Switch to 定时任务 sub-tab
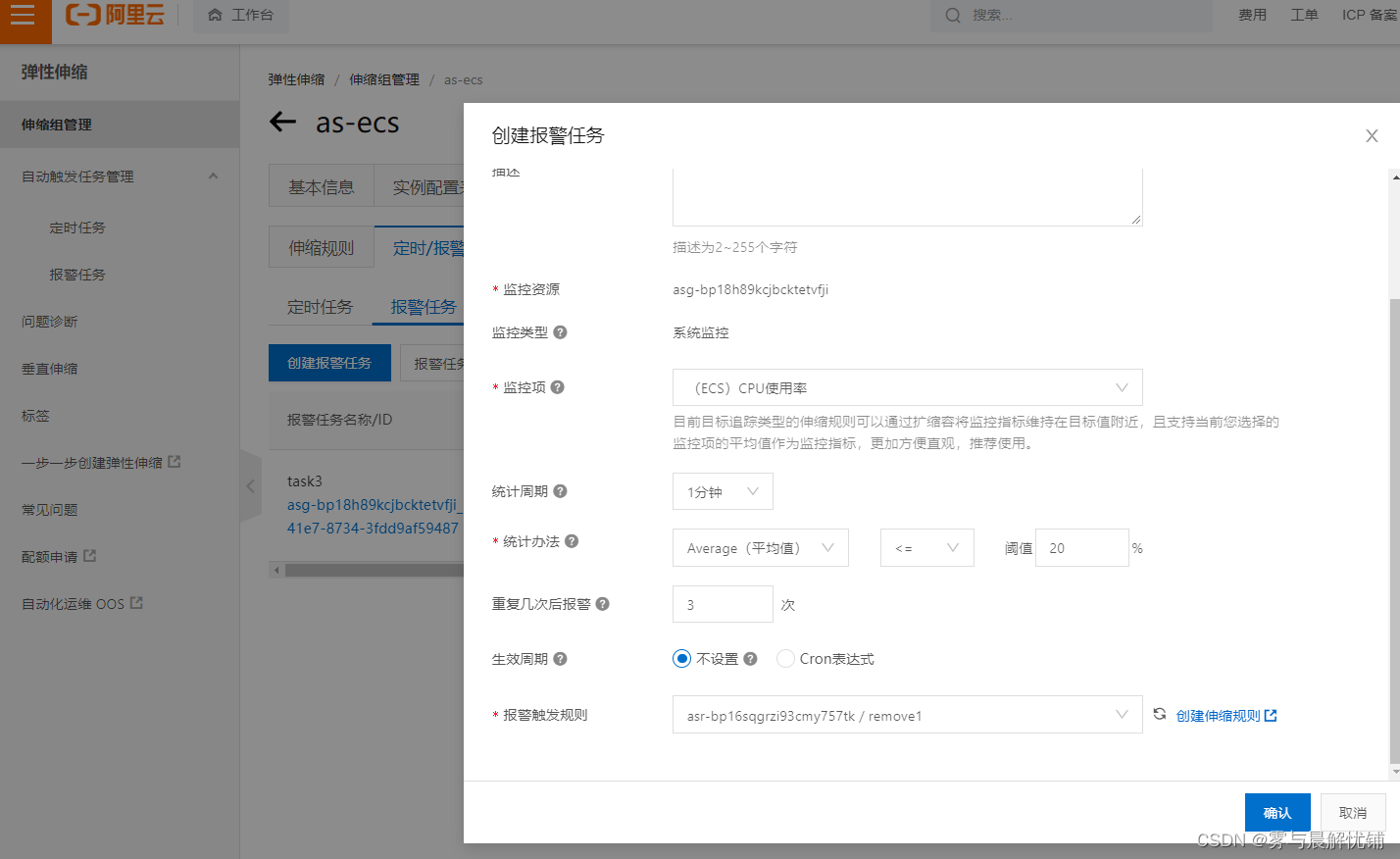This screenshot has width=1400, height=859. click(x=320, y=307)
